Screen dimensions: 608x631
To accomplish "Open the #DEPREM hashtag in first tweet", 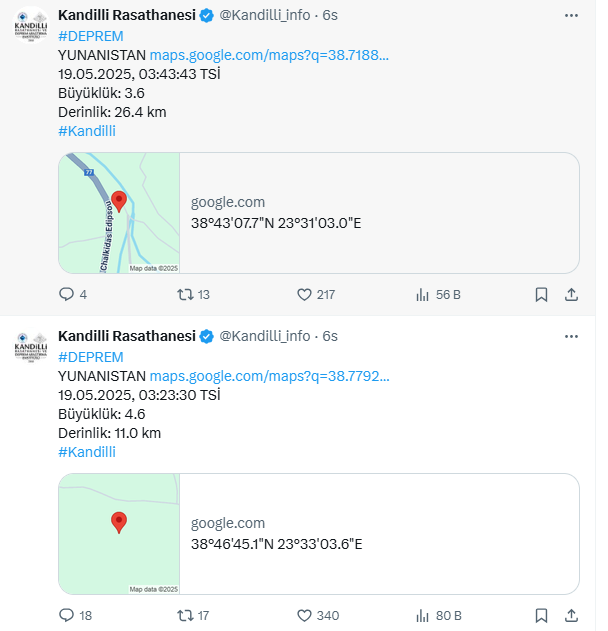I will point(91,36).
